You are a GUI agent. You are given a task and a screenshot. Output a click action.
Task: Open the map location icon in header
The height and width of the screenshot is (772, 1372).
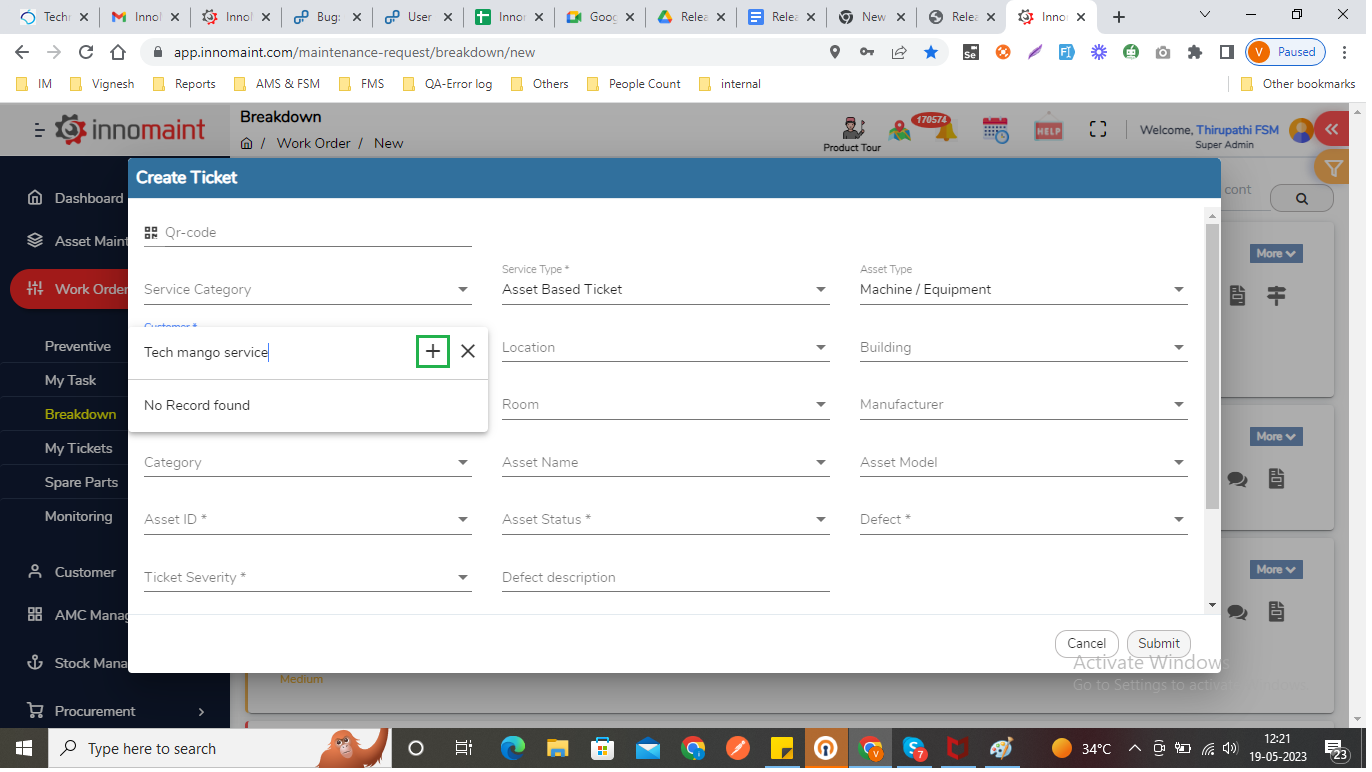point(900,130)
